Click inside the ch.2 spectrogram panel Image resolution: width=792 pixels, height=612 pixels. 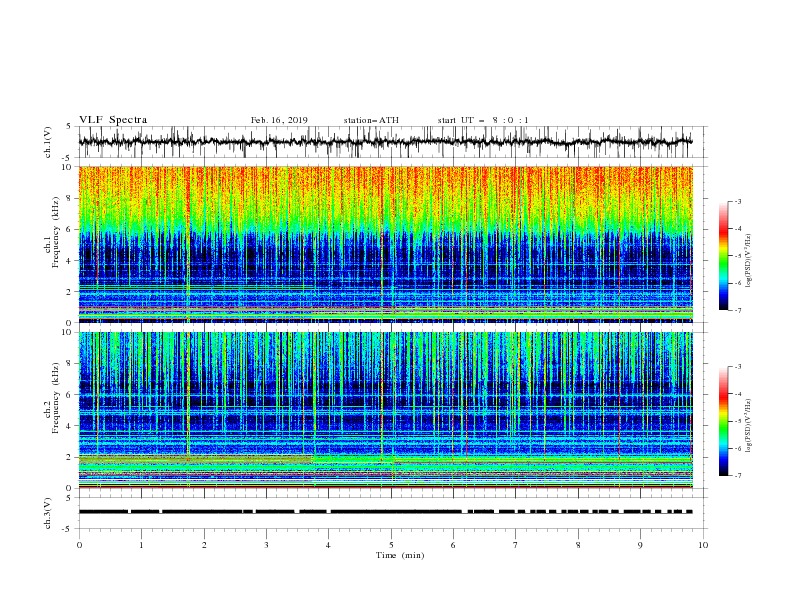pos(385,410)
